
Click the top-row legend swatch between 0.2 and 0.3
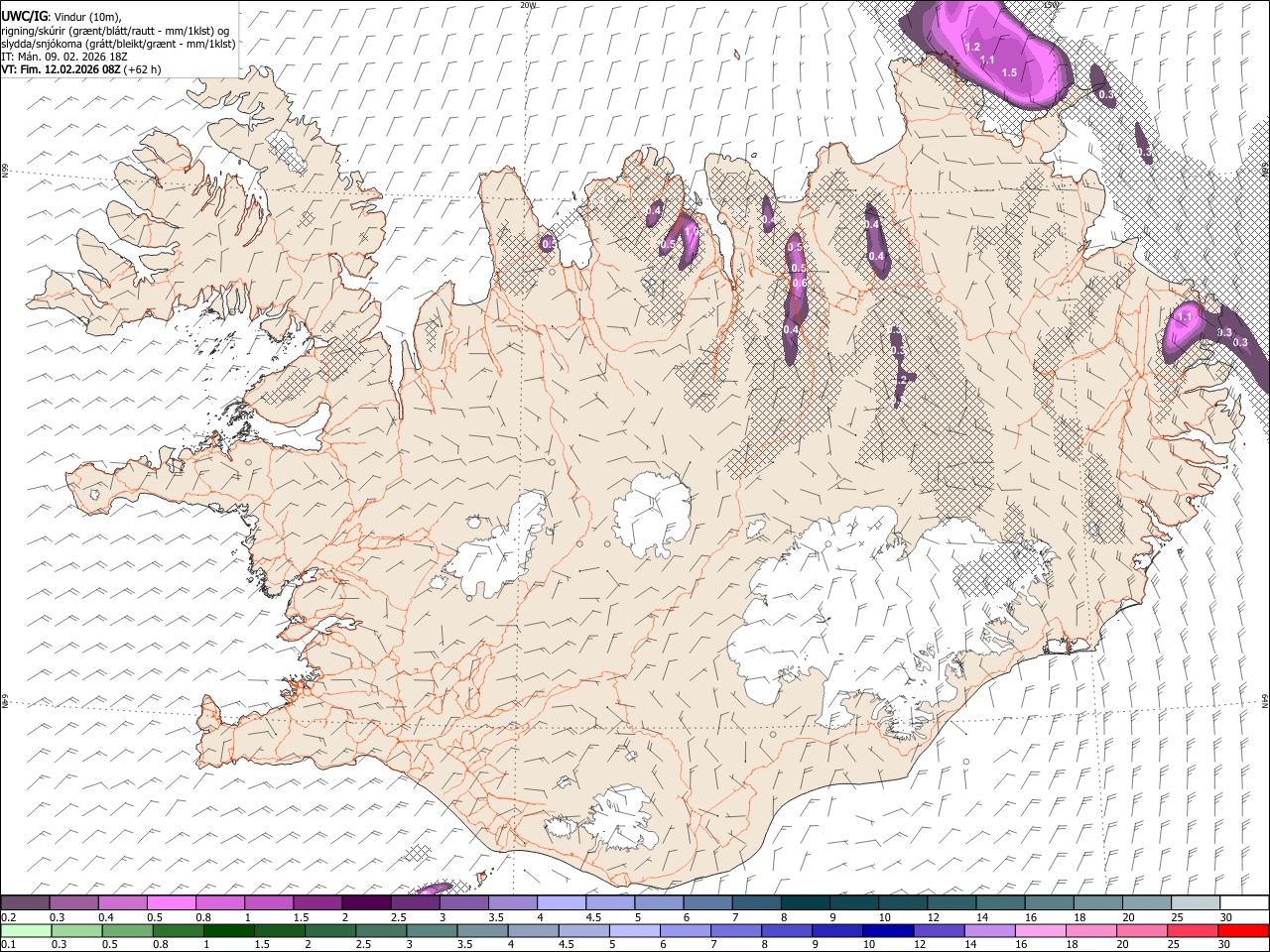click(25, 902)
